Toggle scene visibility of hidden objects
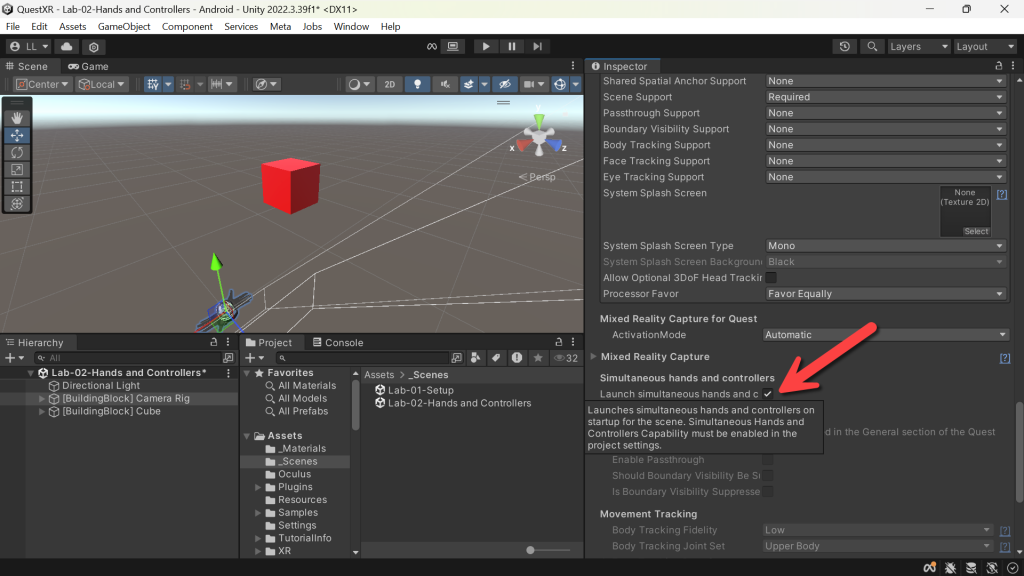This screenshot has width=1024, height=576. (x=505, y=84)
